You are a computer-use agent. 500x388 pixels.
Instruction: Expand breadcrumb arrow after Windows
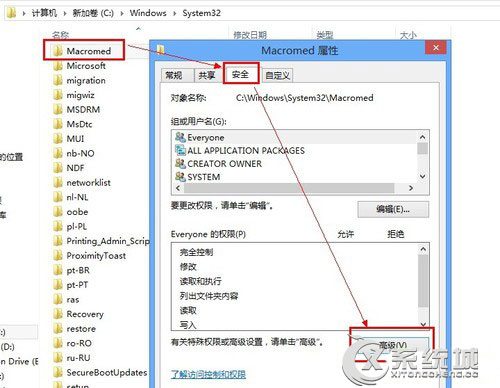click(x=174, y=13)
